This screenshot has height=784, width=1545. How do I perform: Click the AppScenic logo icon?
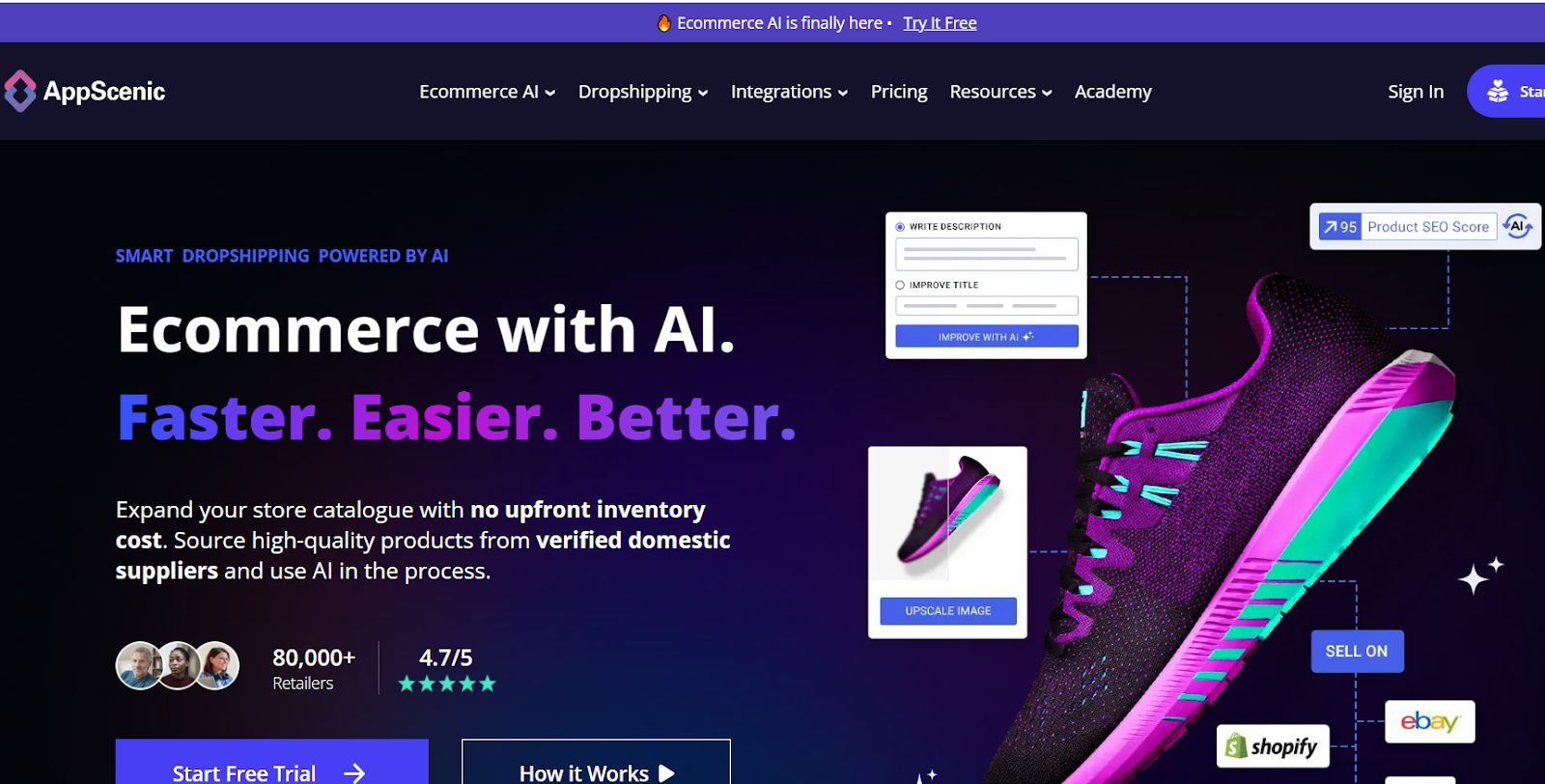click(19, 92)
